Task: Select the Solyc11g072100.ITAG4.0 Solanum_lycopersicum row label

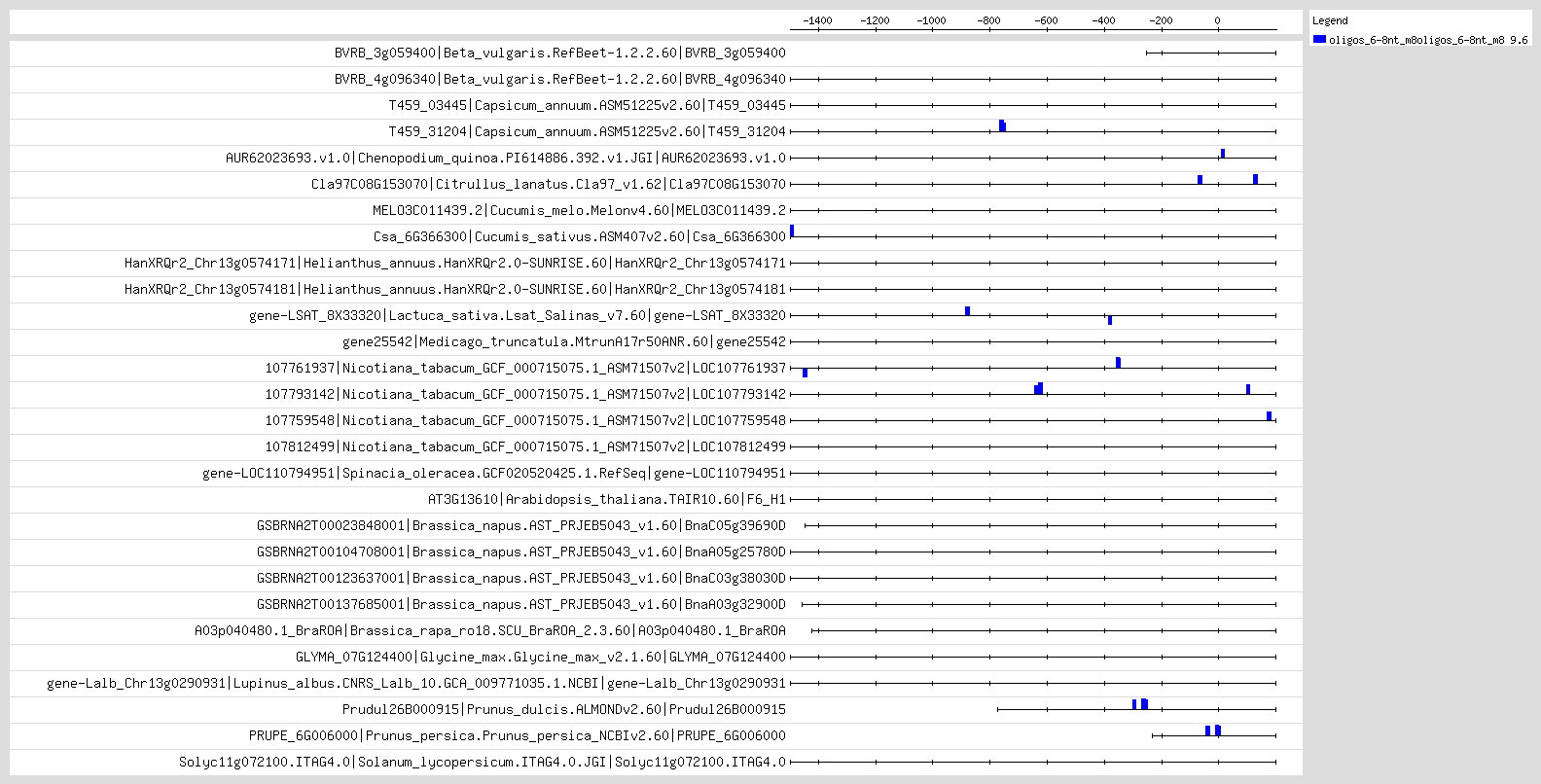Action: [x=483, y=762]
